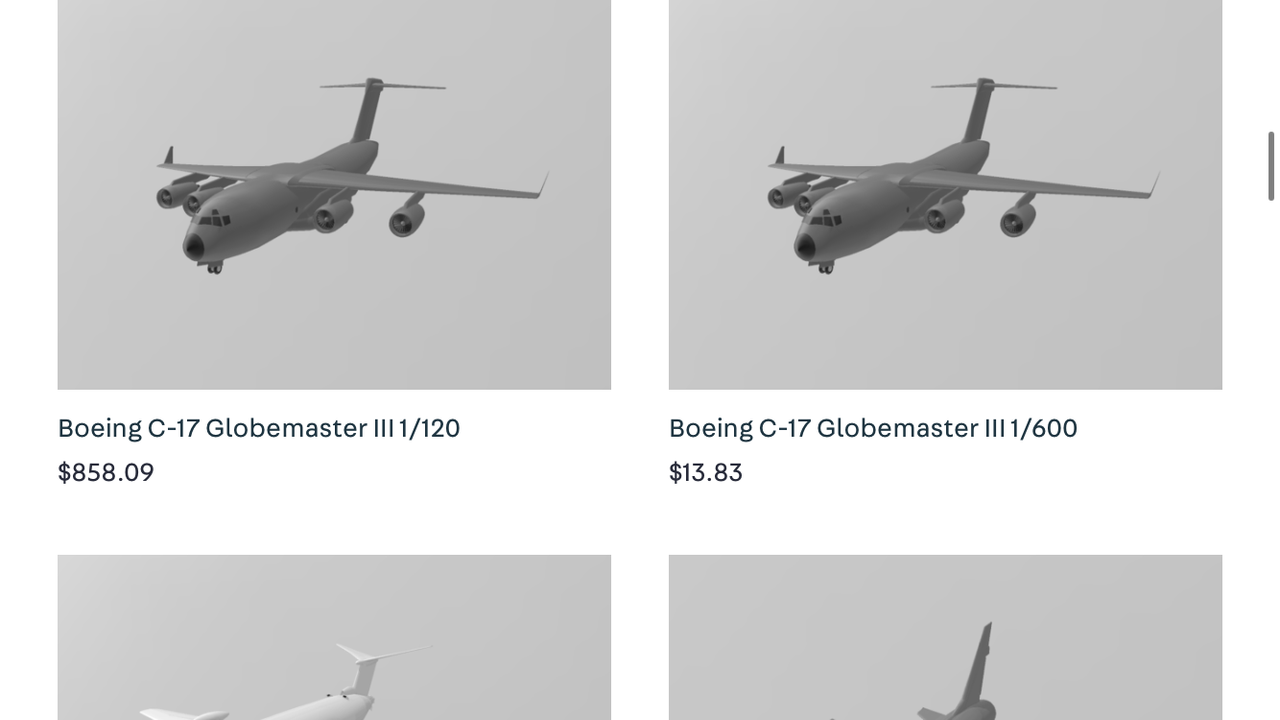Click the Boeing C-17 Globemaster III 1/120 title

click(x=259, y=428)
